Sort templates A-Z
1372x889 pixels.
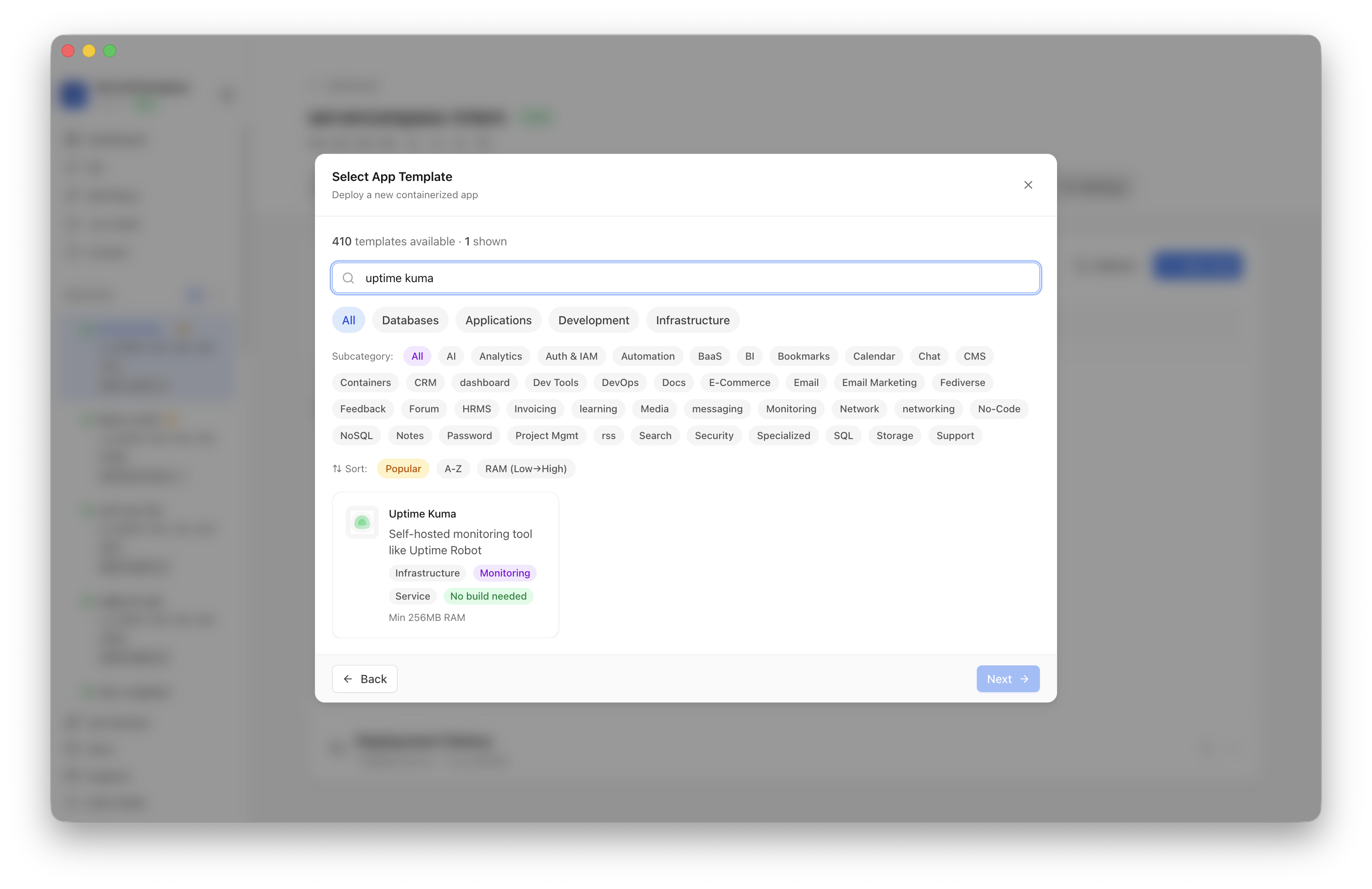coord(452,469)
